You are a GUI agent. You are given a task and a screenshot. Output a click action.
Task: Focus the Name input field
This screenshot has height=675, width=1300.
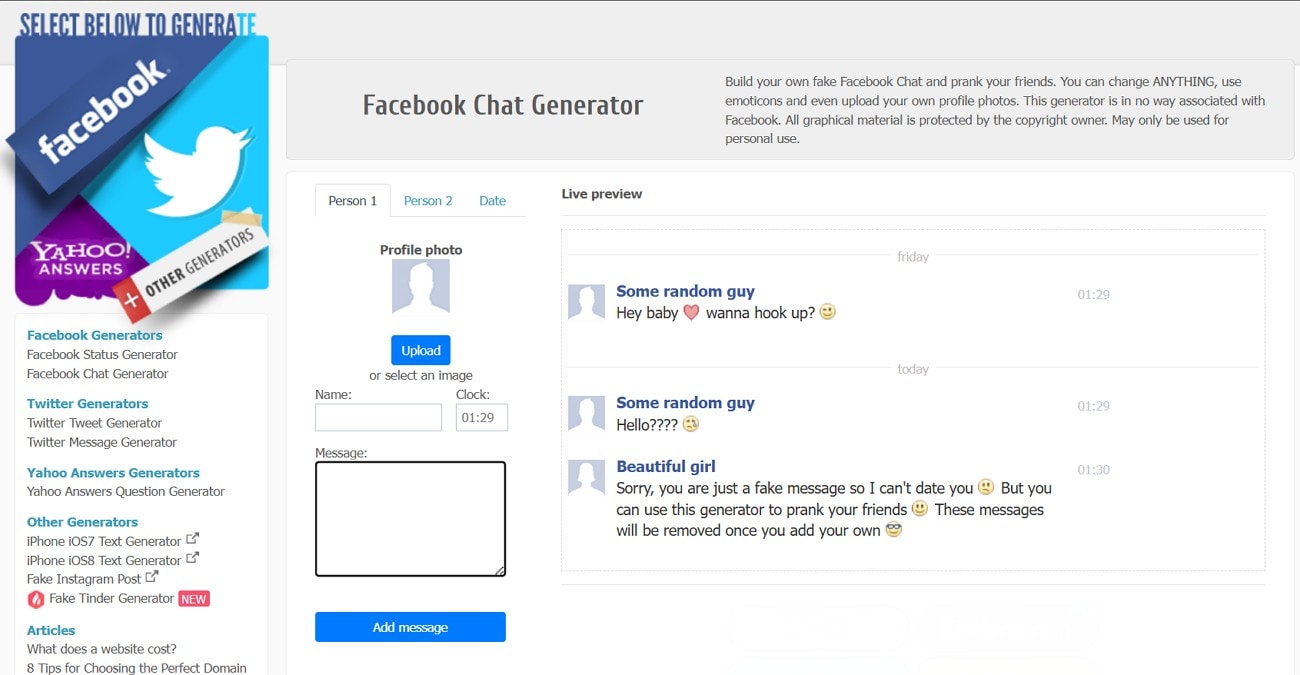pyautogui.click(x=378, y=417)
